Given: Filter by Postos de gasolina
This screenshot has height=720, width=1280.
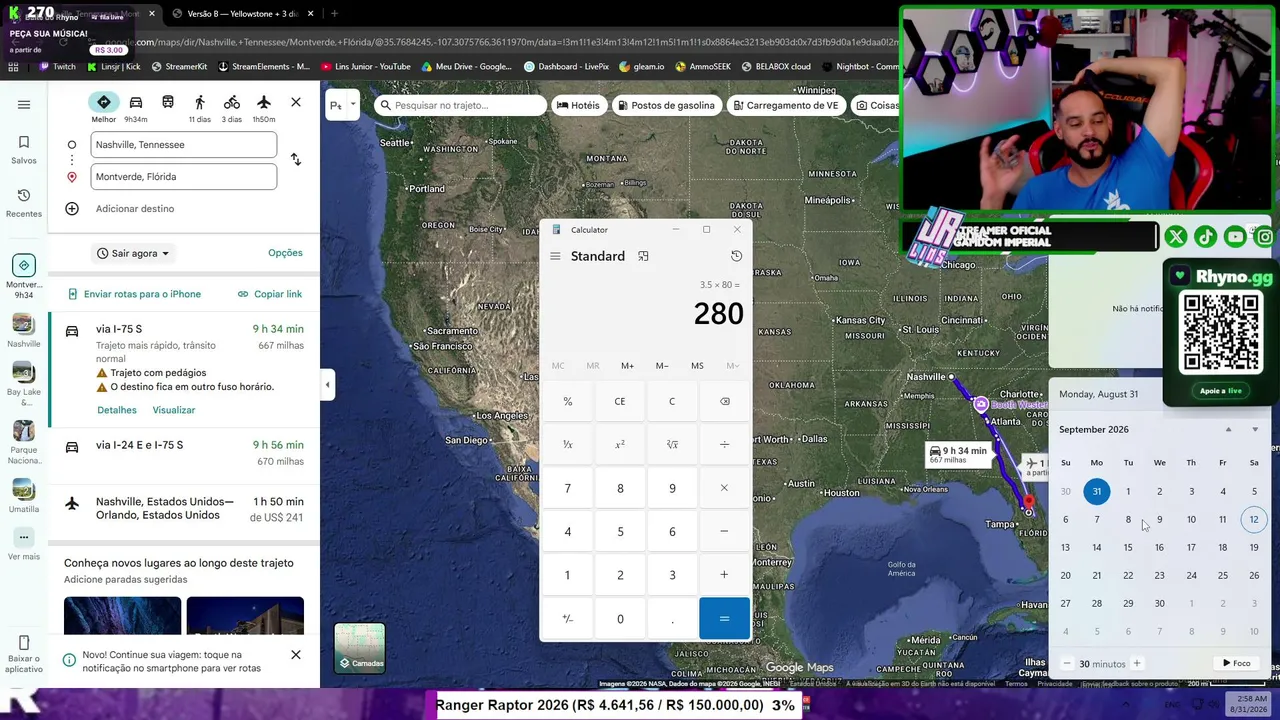Looking at the screenshot, I should [666, 105].
